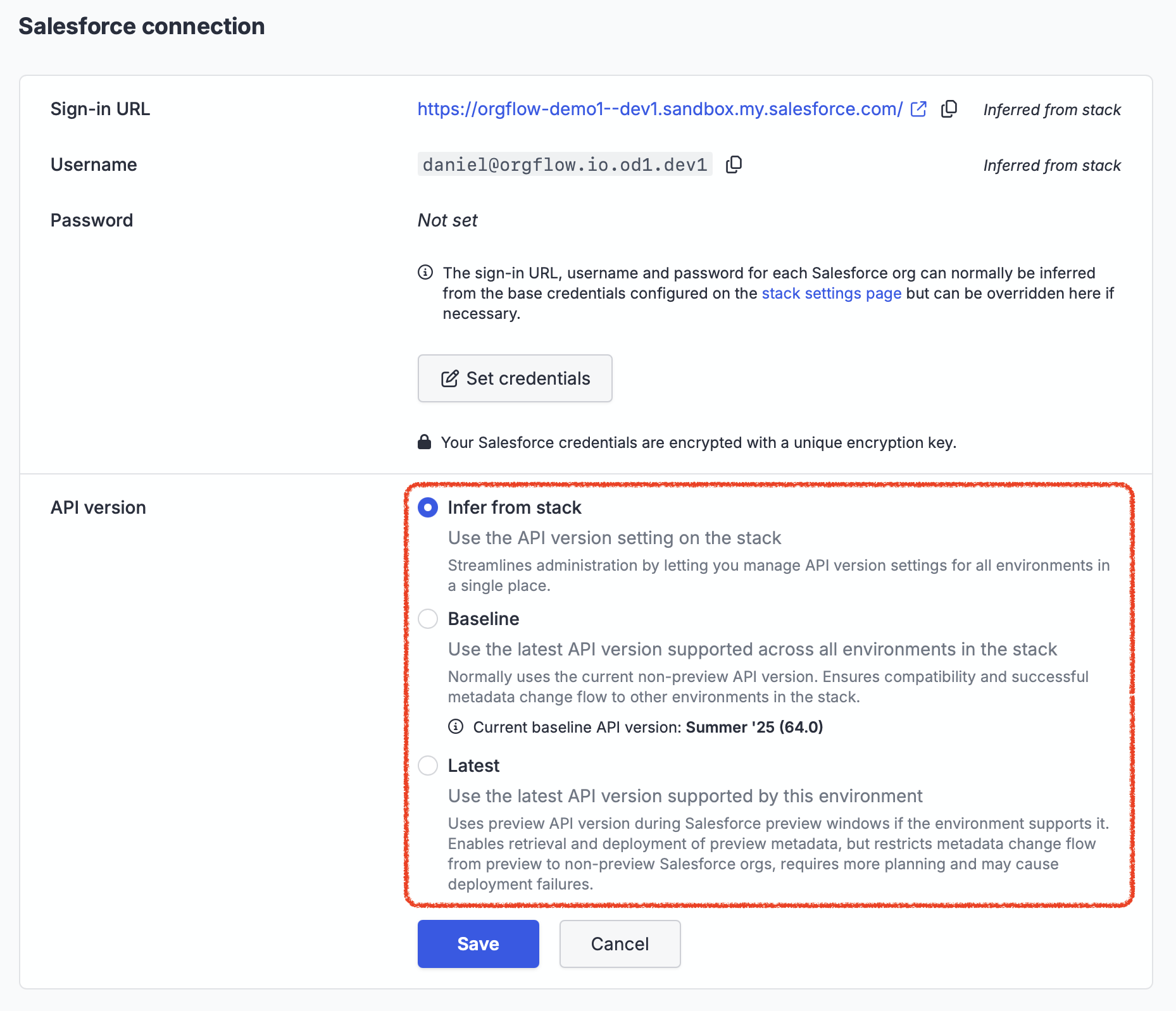Cancel the connection changes
The image size is (1176, 1011).
(620, 944)
